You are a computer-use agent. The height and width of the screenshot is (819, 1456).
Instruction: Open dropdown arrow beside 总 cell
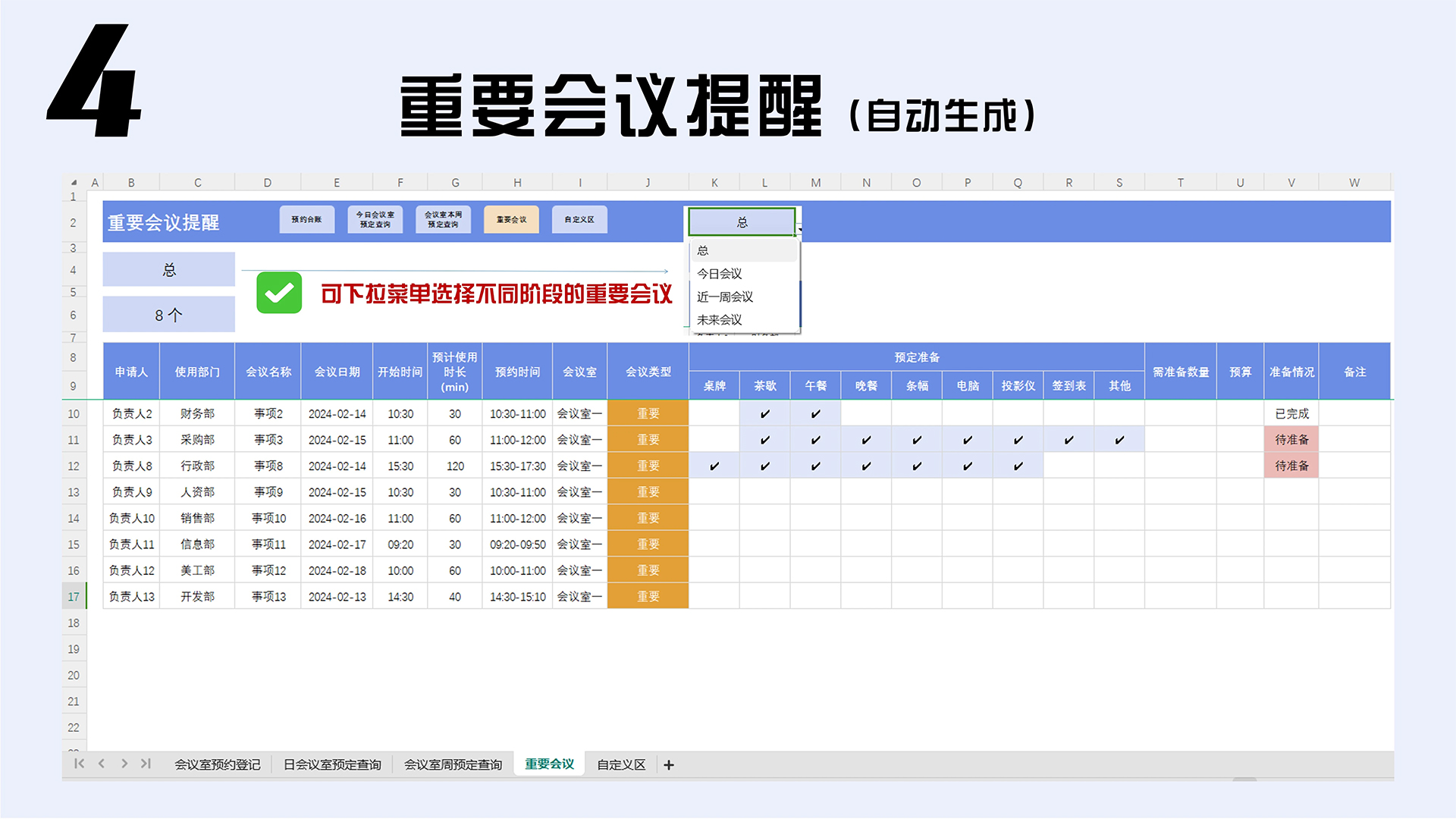click(x=800, y=229)
